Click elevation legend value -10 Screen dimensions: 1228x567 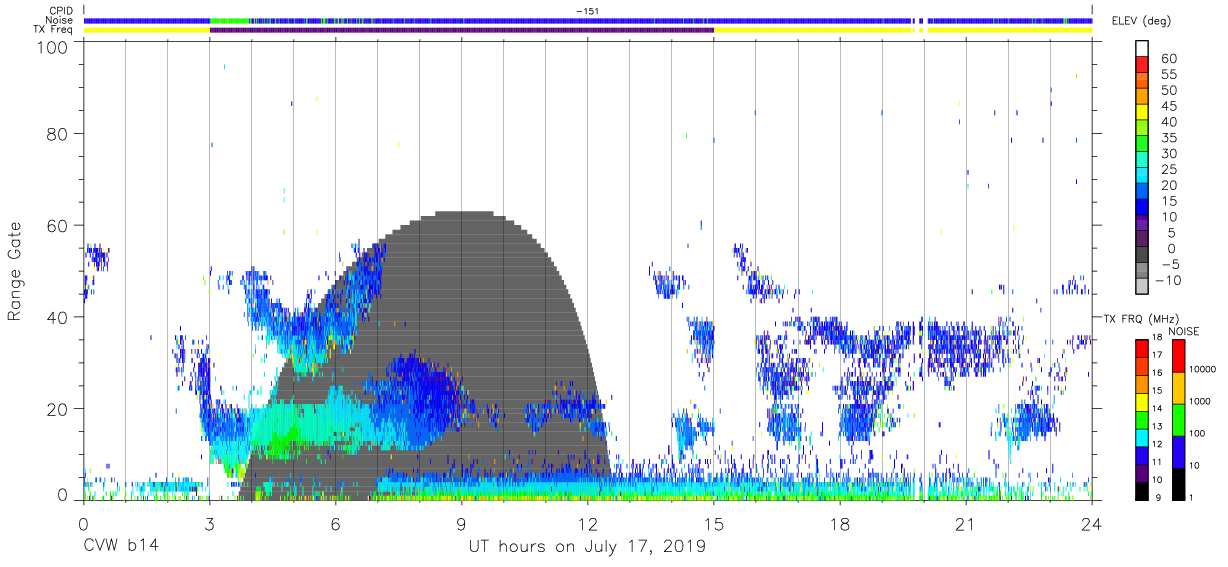(x=1168, y=279)
